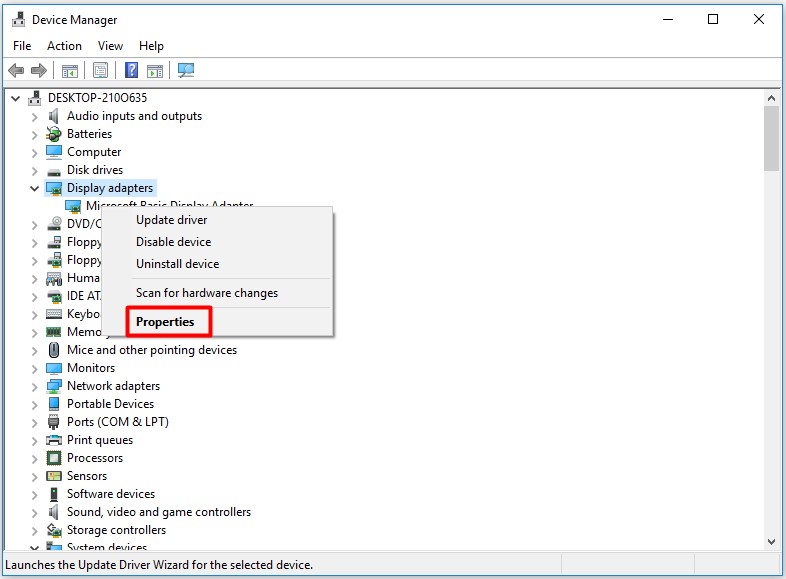Click Show/Hide Console Tree toolbar icon
The width and height of the screenshot is (786, 579).
pyautogui.click(x=70, y=71)
